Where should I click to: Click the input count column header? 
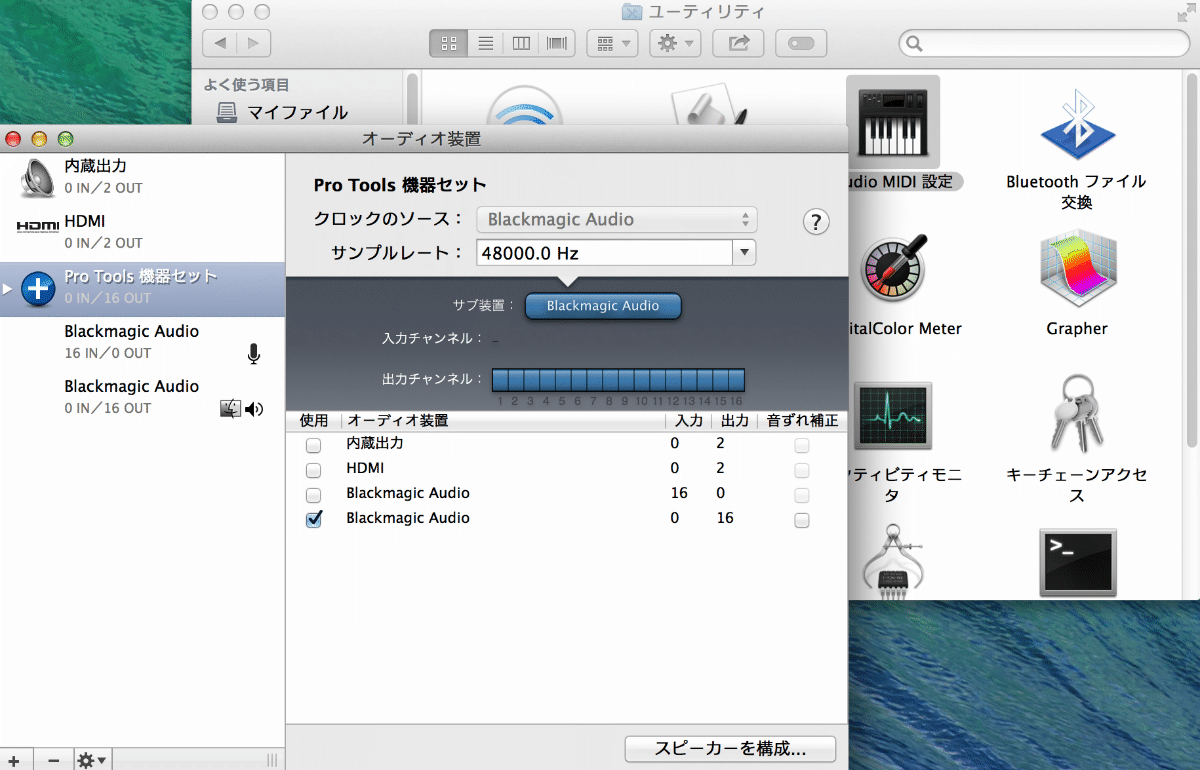tap(688, 421)
